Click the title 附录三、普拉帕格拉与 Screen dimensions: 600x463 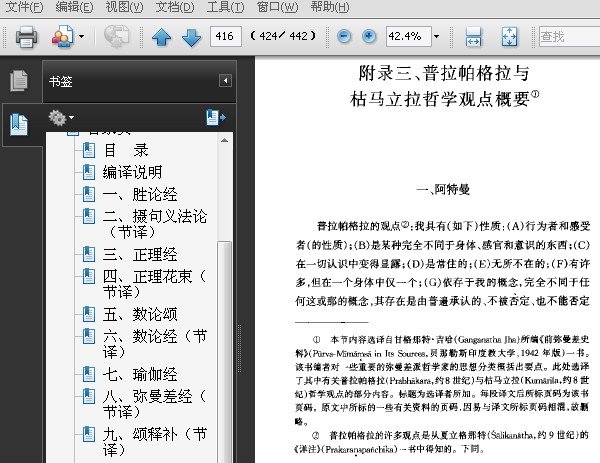pos(444,73)
